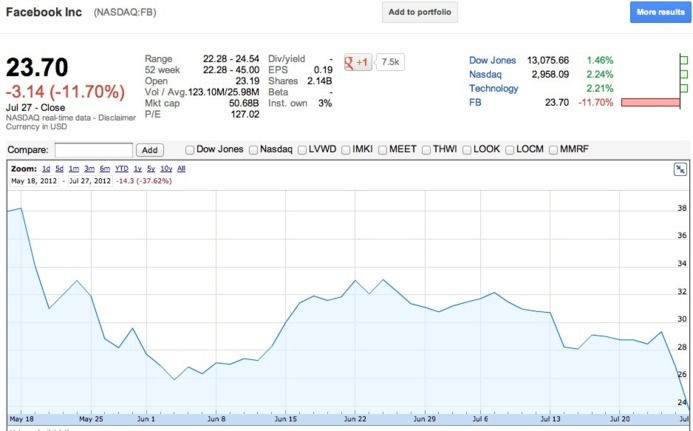Click the Add to portfolio button
Image resolution: width=693 pixels, height=431 pixels.
tap(420, 12)
